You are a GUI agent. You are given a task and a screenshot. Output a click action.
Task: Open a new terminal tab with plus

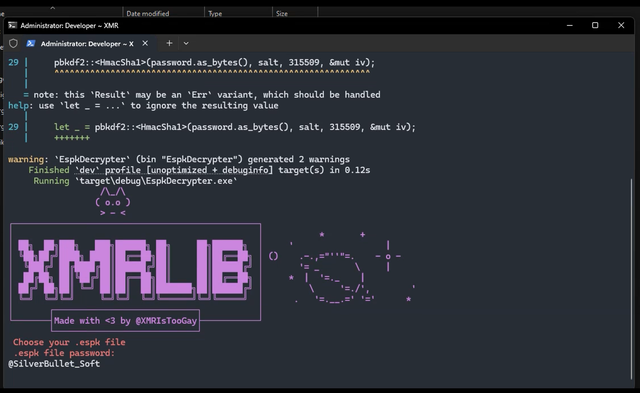pyautogui.click(x=169, y=43)
